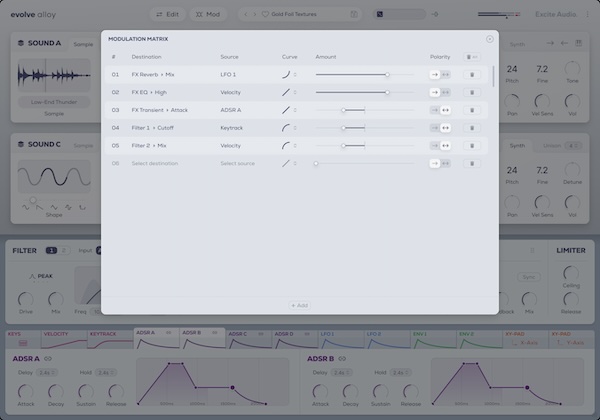Select the saw wave shape icon in Sound C
The height and width of the screenshot is (420, 600).
coord(39,207)
